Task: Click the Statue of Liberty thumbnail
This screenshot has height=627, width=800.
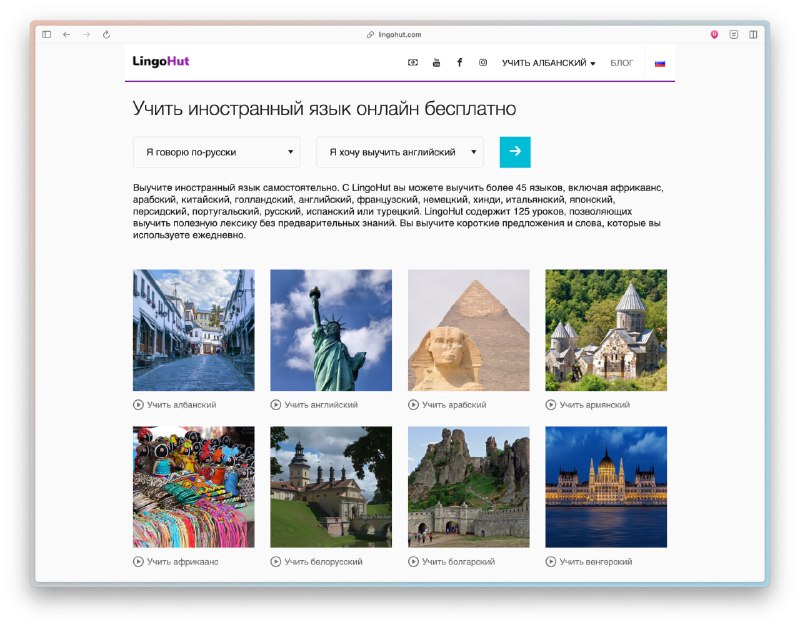Action: click(331, 330)
